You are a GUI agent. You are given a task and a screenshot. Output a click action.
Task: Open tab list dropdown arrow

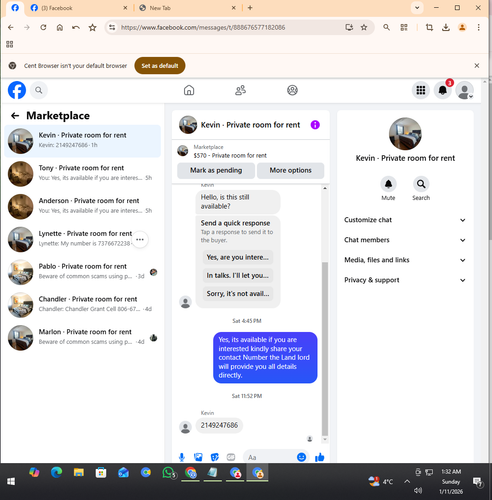(x=417, y=8)
